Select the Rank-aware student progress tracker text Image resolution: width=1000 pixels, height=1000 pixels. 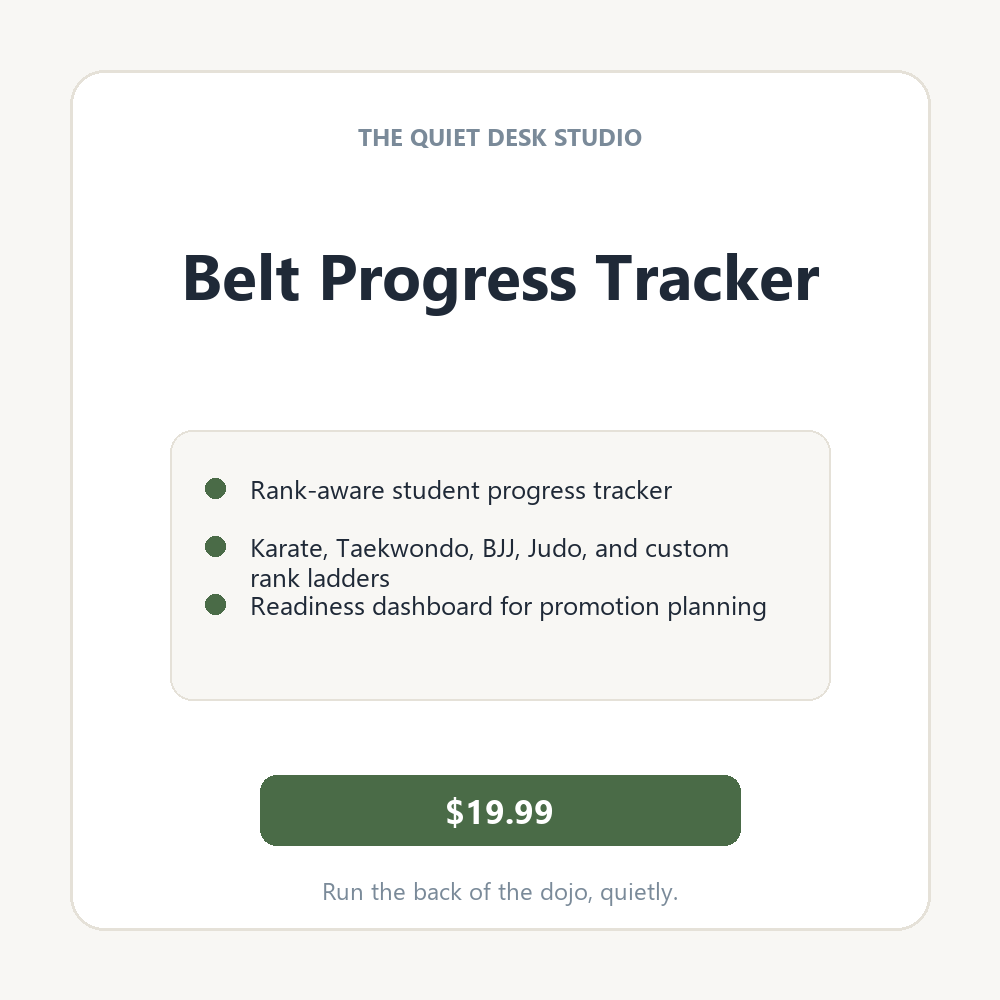[461, 490]
